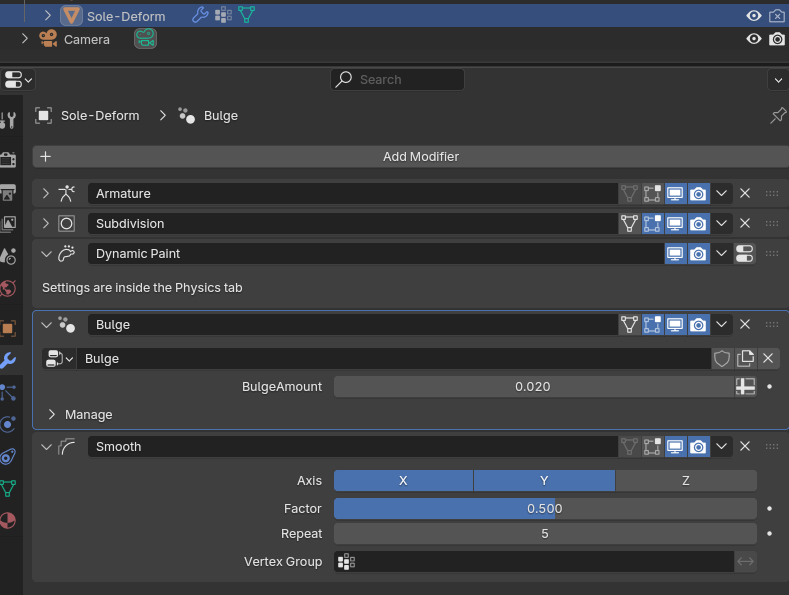Expand the Manage subpanel
The width and height of the screenshot is (789, 595).
coord(52,415)
